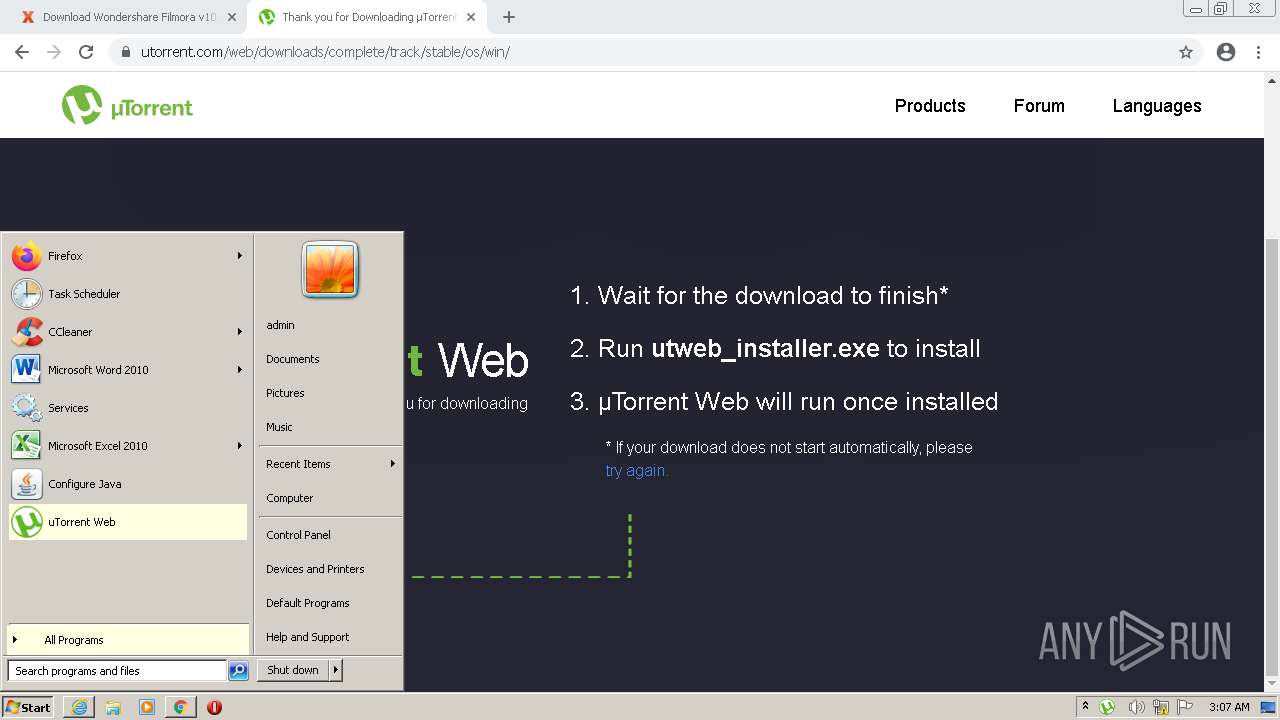Click the Action Center flag icon
The image size is (1280, 720).
coord(1185,707)
